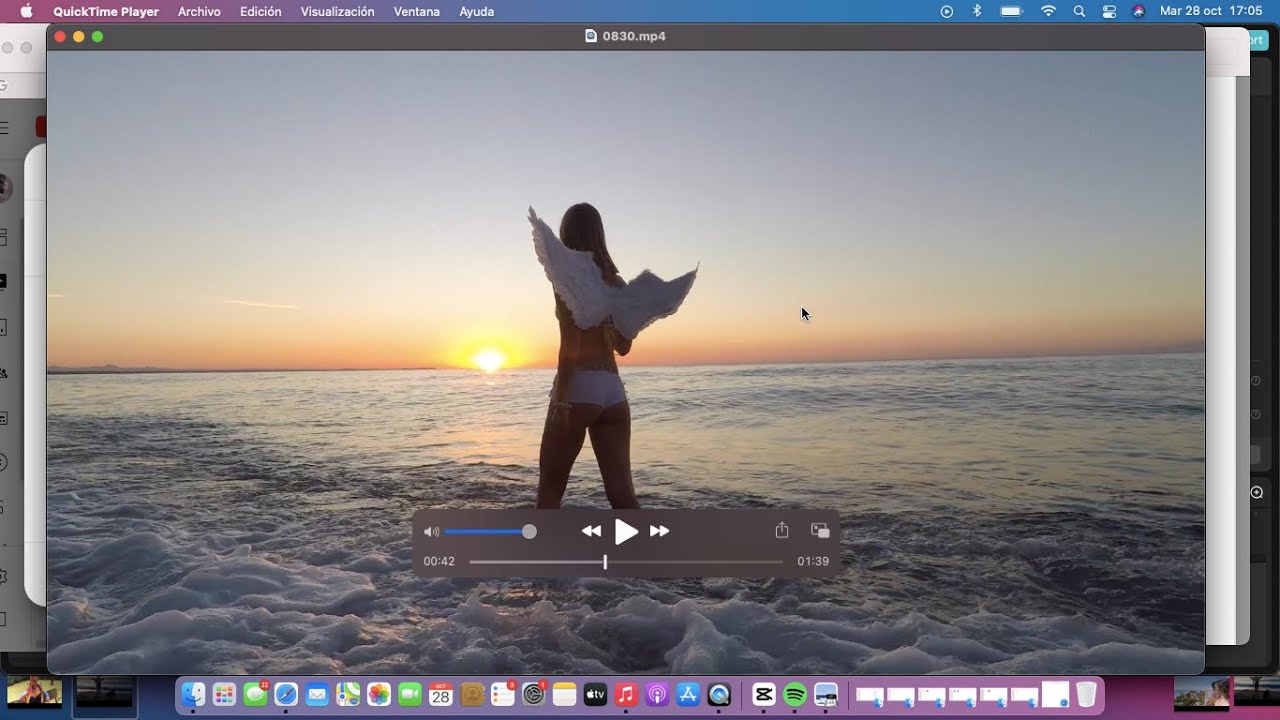
Task: Toggle picture-in-picture mode
Action: 820,531
